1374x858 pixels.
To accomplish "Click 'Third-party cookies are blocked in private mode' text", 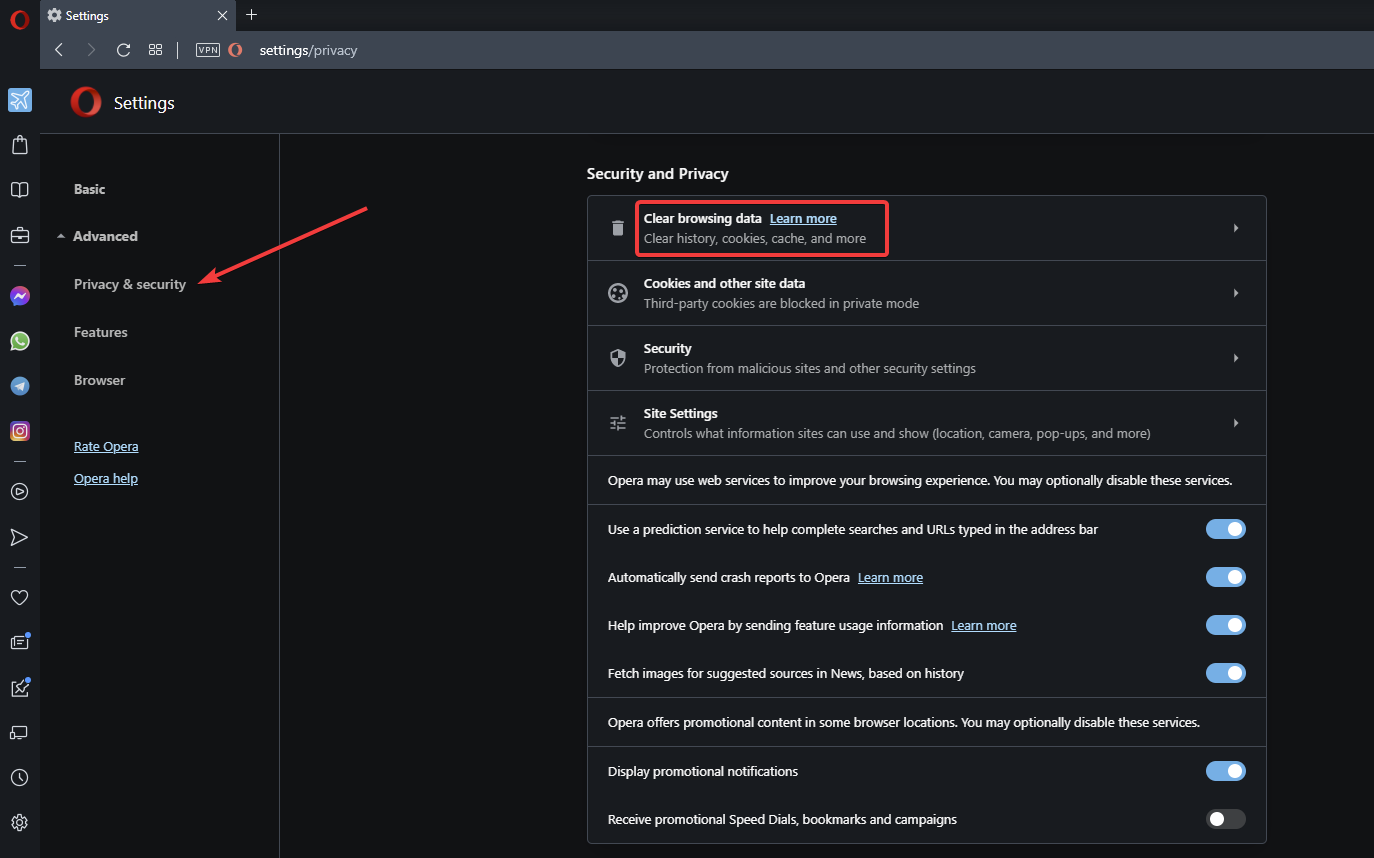I will pos(781,303).
